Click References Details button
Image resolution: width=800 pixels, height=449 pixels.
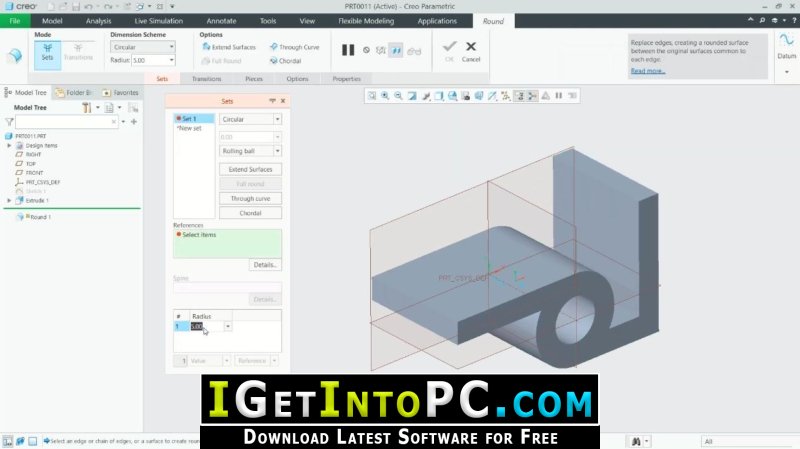[265, 265]
